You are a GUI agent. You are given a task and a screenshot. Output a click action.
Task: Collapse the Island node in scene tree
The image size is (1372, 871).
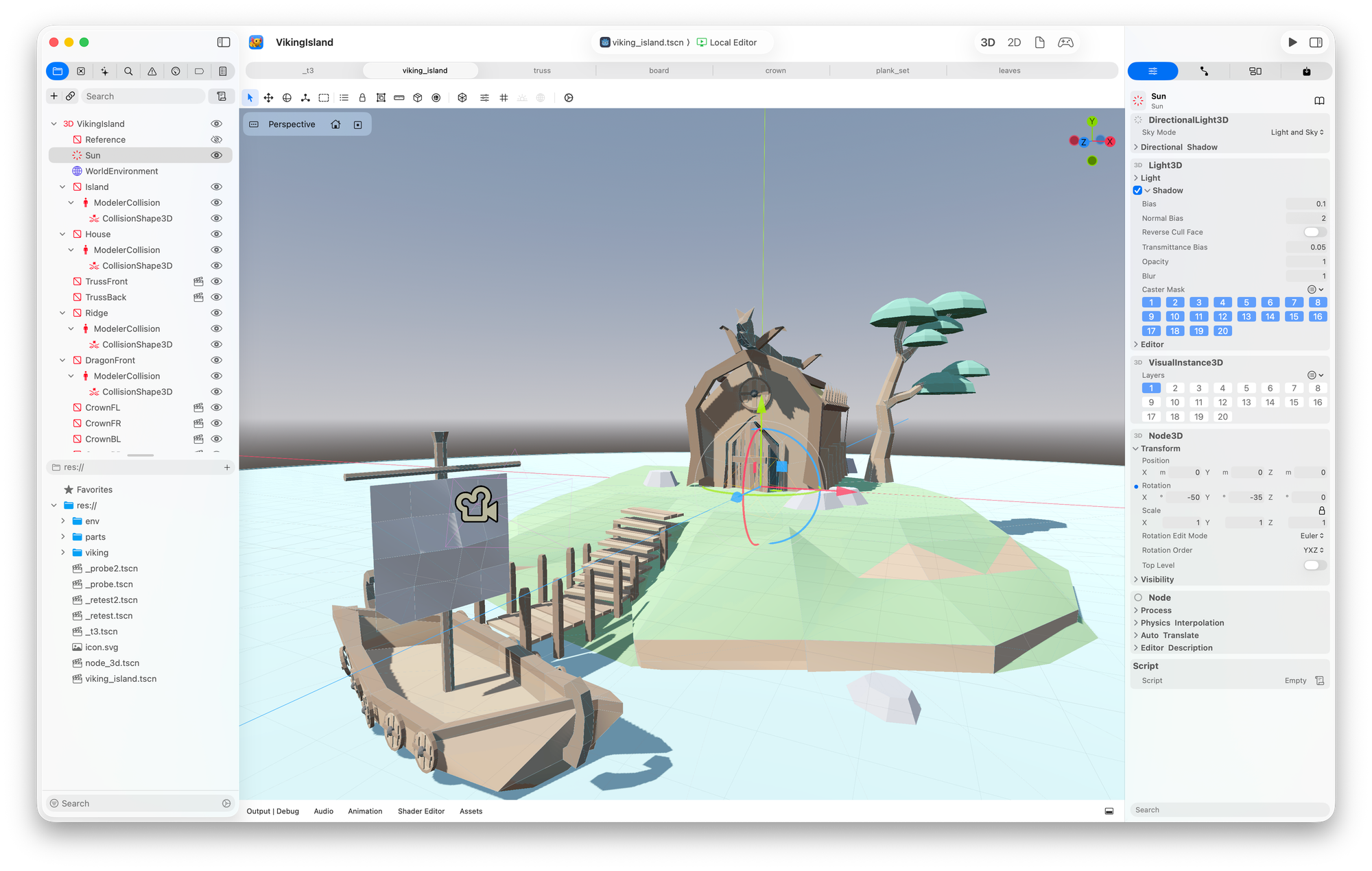click(x=62, y=187)
